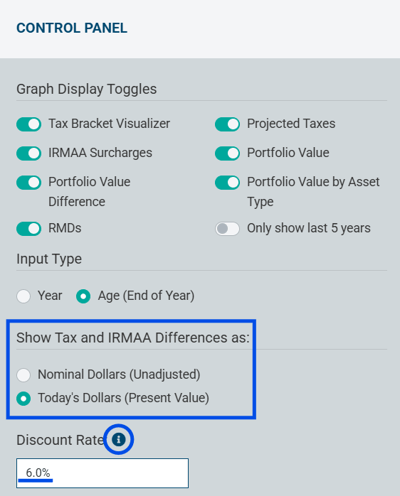Image resolution: width=400 pixels, height=496 pixels.
Task: Click the Discount Rate input field
Action: tap(102, 473)
